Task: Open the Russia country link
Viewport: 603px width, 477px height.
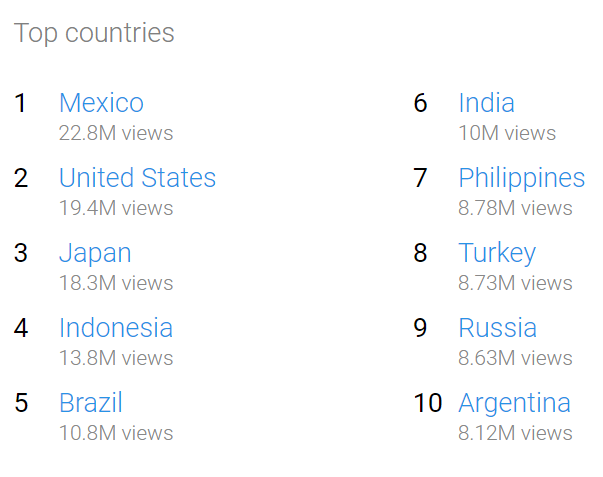Action: pos(498,328)
